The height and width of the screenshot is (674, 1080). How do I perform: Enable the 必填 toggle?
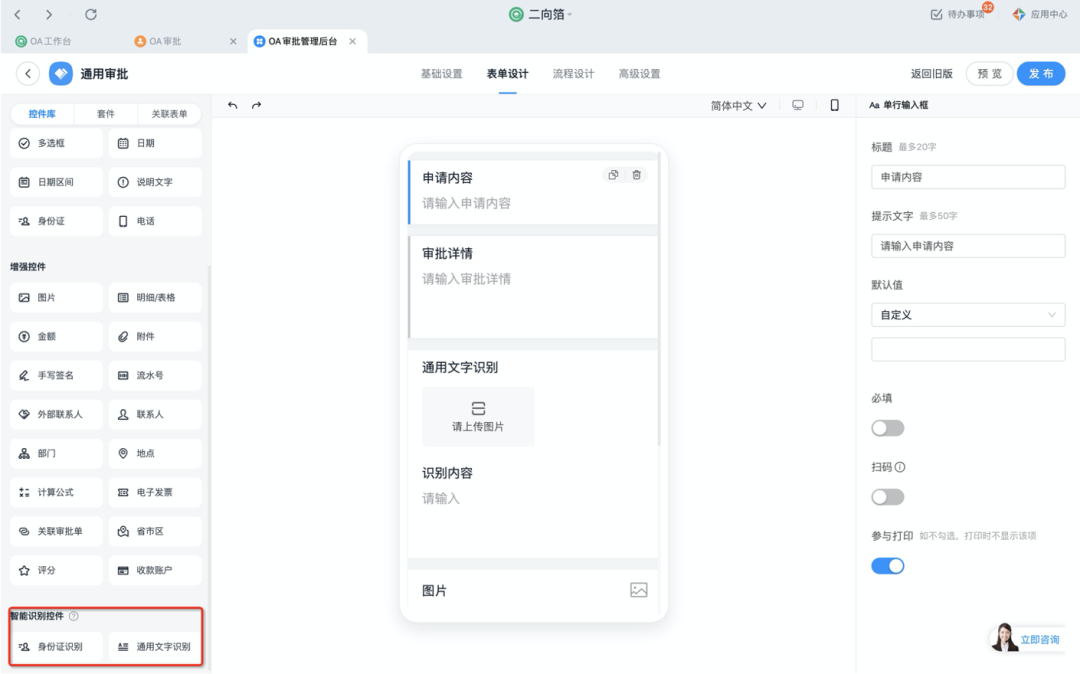(887, 428)
